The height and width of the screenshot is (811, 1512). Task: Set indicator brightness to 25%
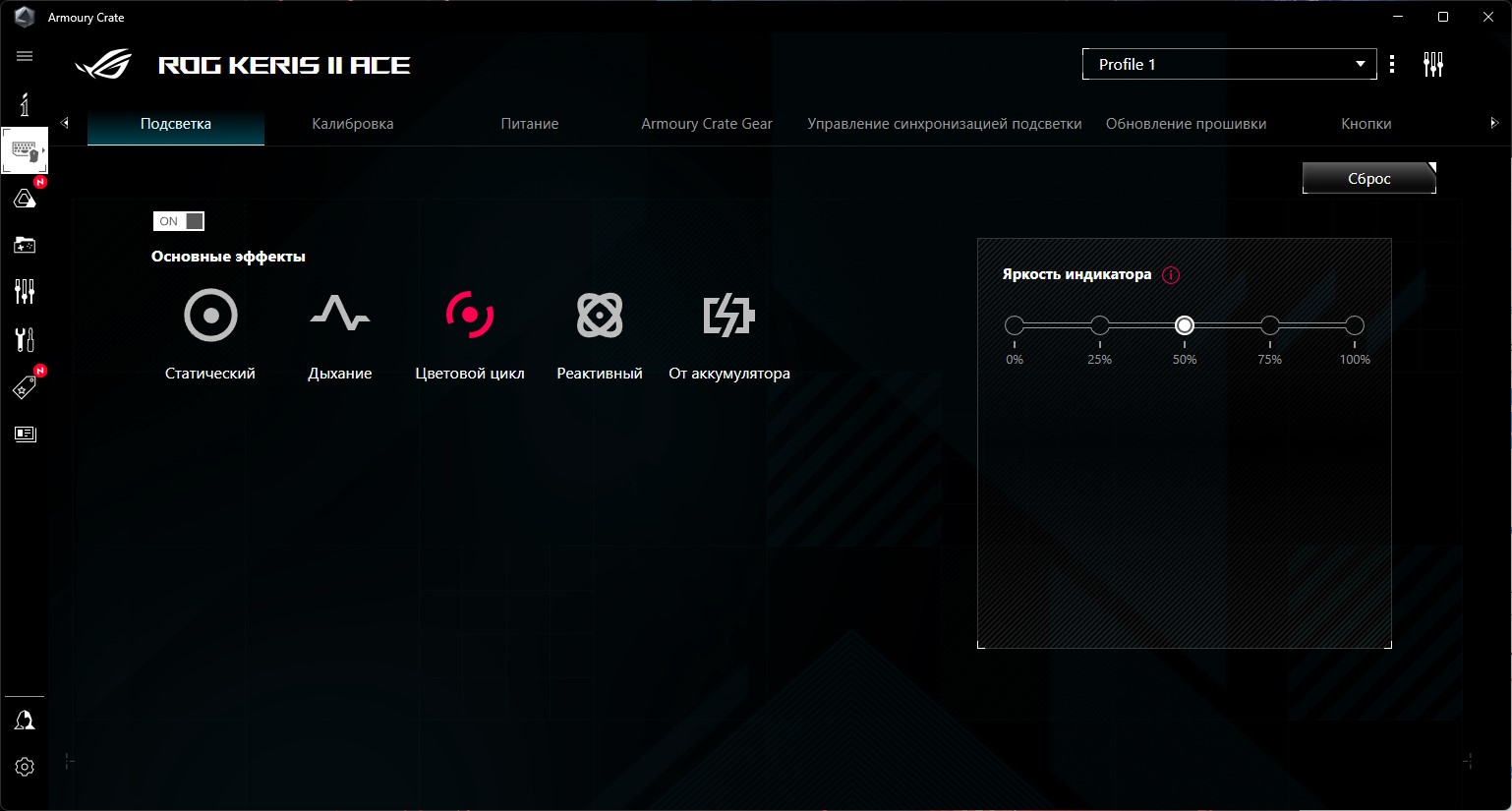pyautogui.click(x=1100, y=325)
